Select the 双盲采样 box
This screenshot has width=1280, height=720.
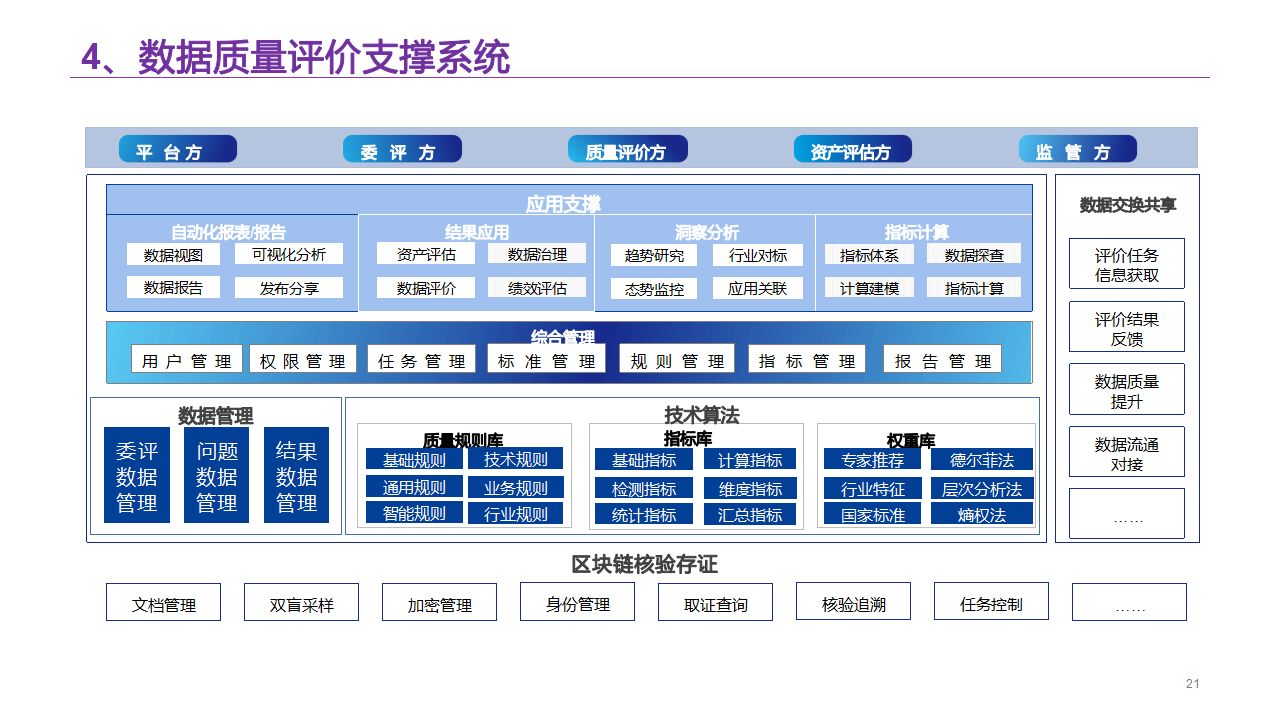tap(301, 603)
